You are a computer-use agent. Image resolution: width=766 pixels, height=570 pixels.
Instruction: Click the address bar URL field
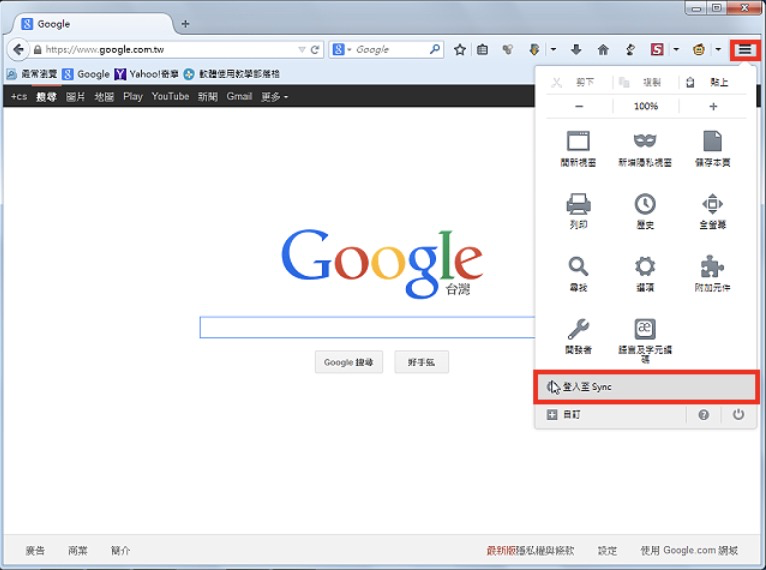tap(166, 49)
